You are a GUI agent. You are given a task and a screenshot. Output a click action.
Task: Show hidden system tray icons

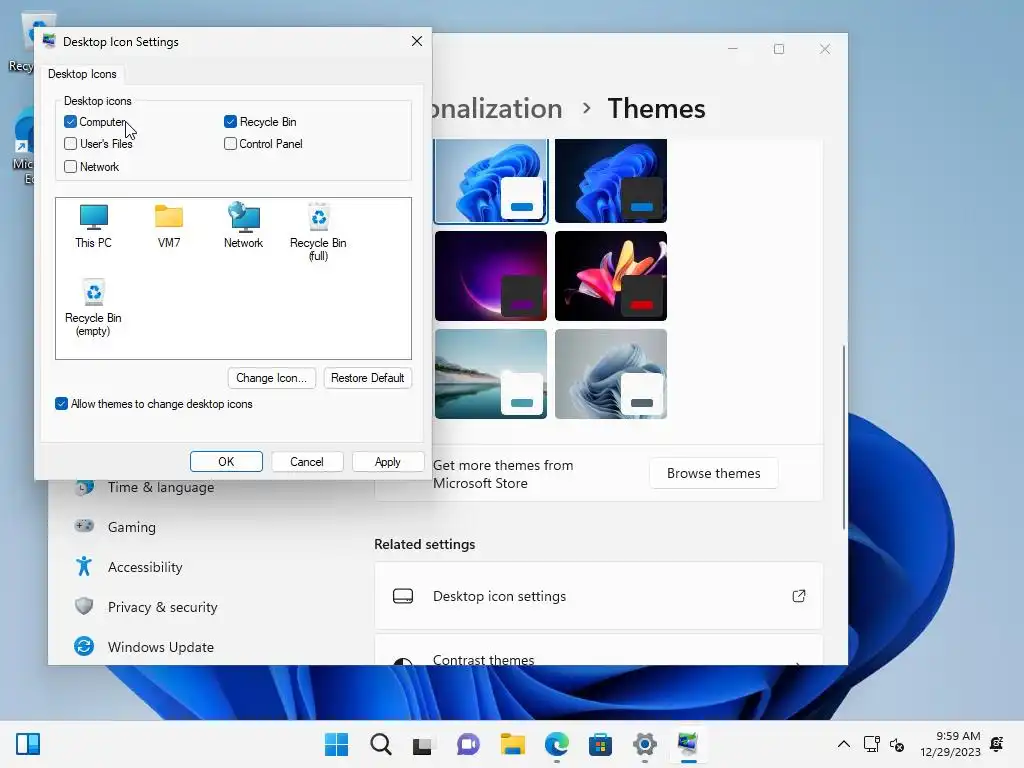(x=844, y=744)
